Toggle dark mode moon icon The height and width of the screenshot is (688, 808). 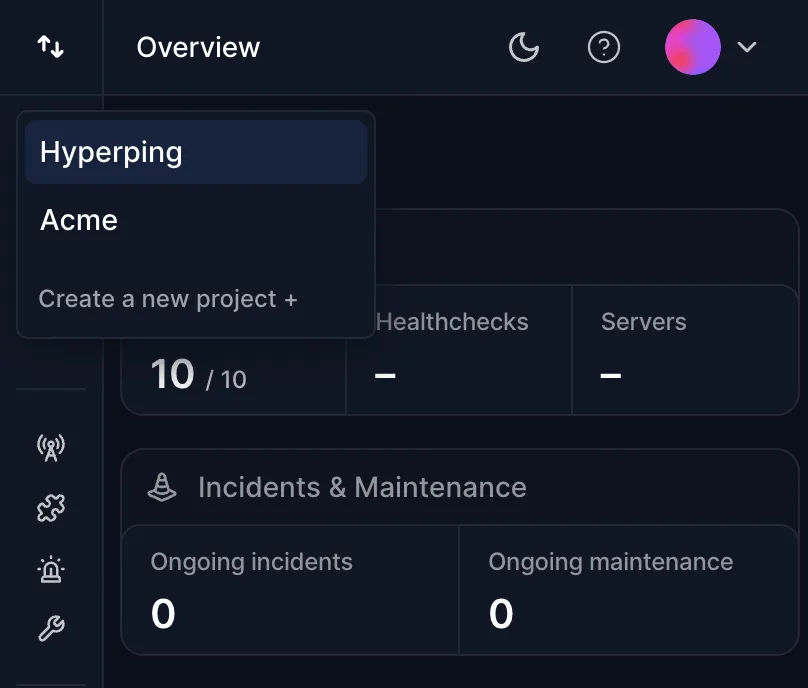(x=524, y=47)
